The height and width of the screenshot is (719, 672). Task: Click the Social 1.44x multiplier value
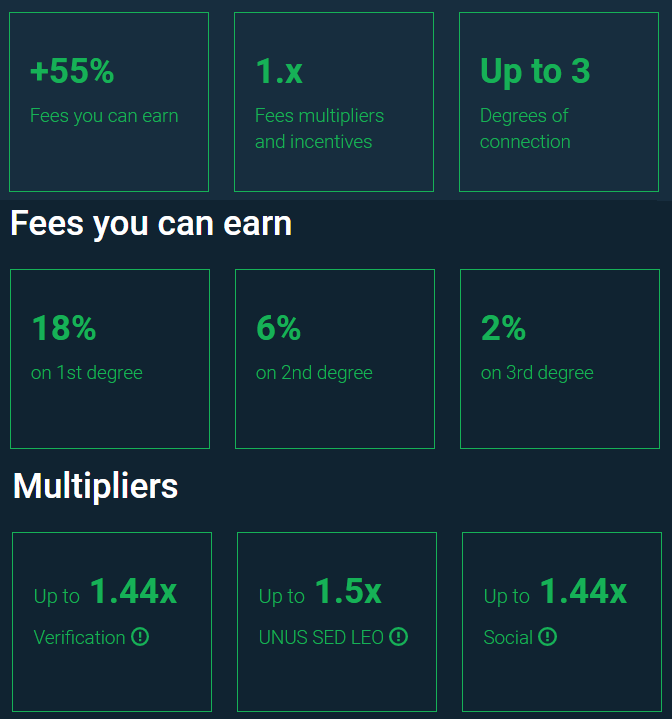point(584,591)
